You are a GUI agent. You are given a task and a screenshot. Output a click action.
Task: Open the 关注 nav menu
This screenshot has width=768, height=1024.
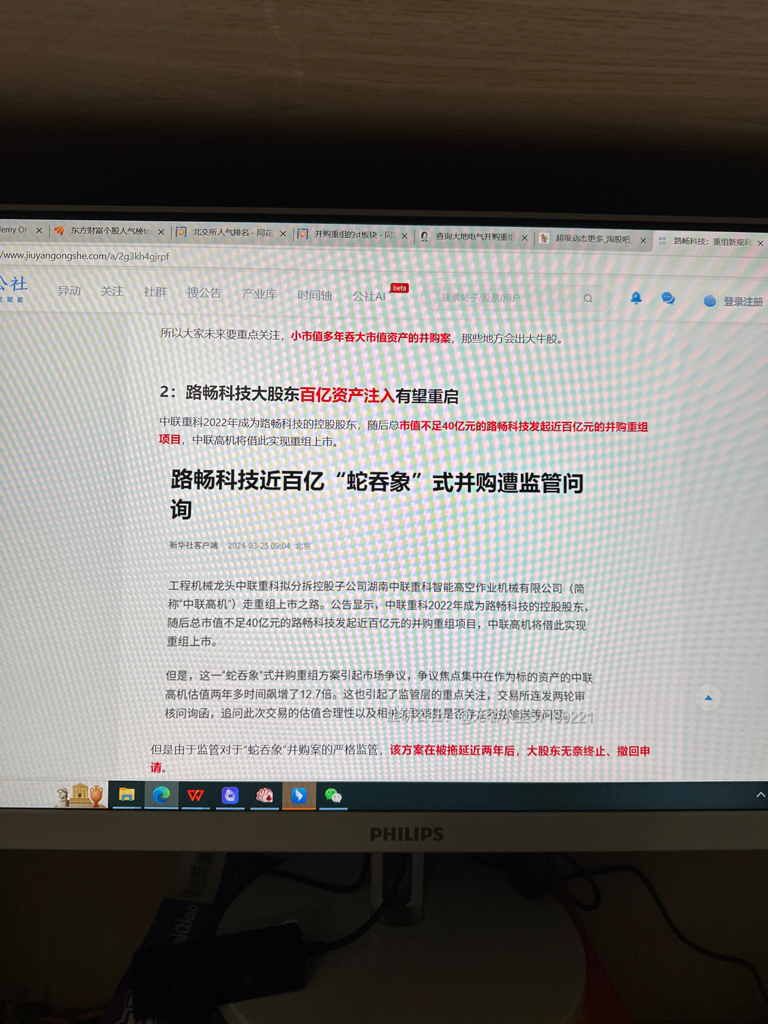(x=112, y=291)
